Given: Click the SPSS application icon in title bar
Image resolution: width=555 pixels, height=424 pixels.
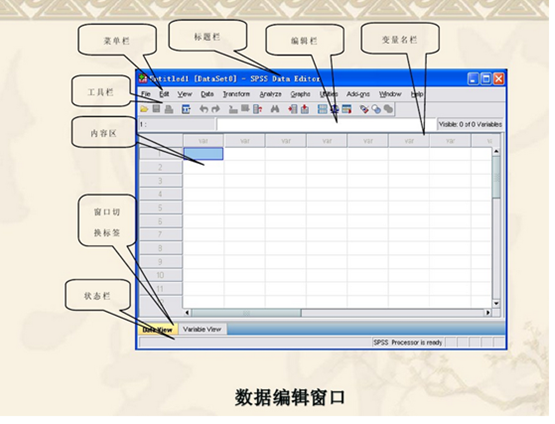Looking at the screenshot, I should click(x=143, y=79).
